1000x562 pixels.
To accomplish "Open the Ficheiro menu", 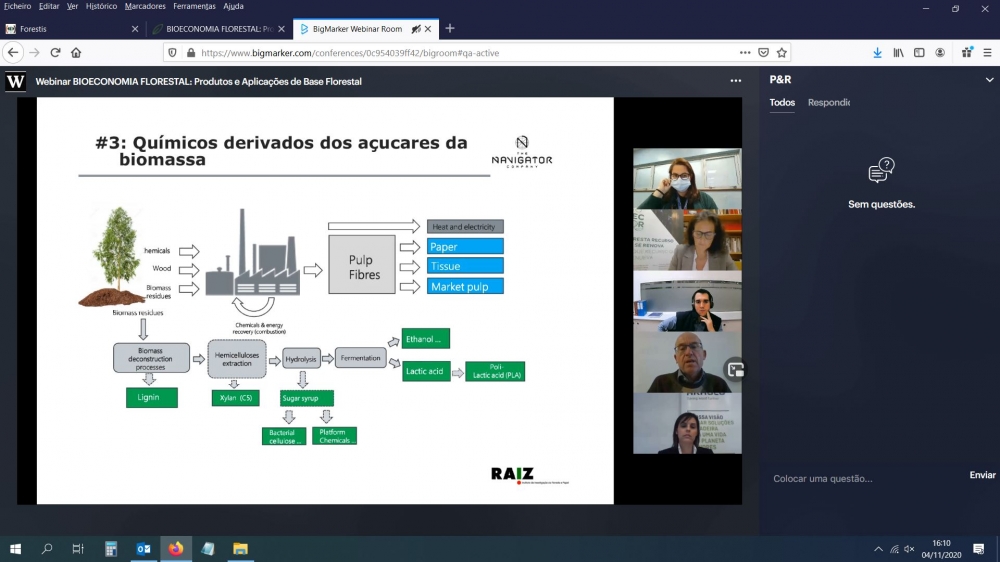I will tap(17, 6).
